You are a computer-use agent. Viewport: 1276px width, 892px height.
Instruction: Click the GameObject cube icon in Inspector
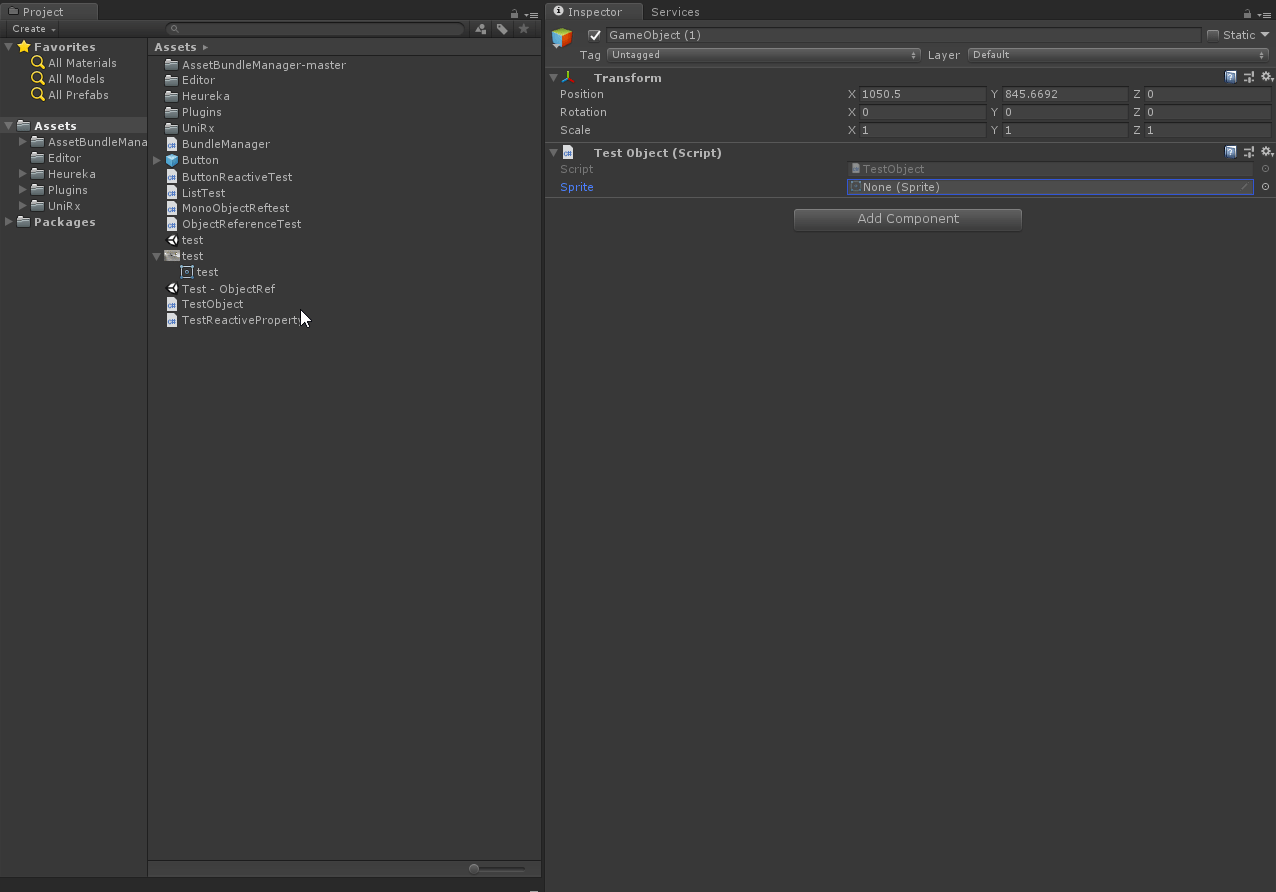click(562, 38)
